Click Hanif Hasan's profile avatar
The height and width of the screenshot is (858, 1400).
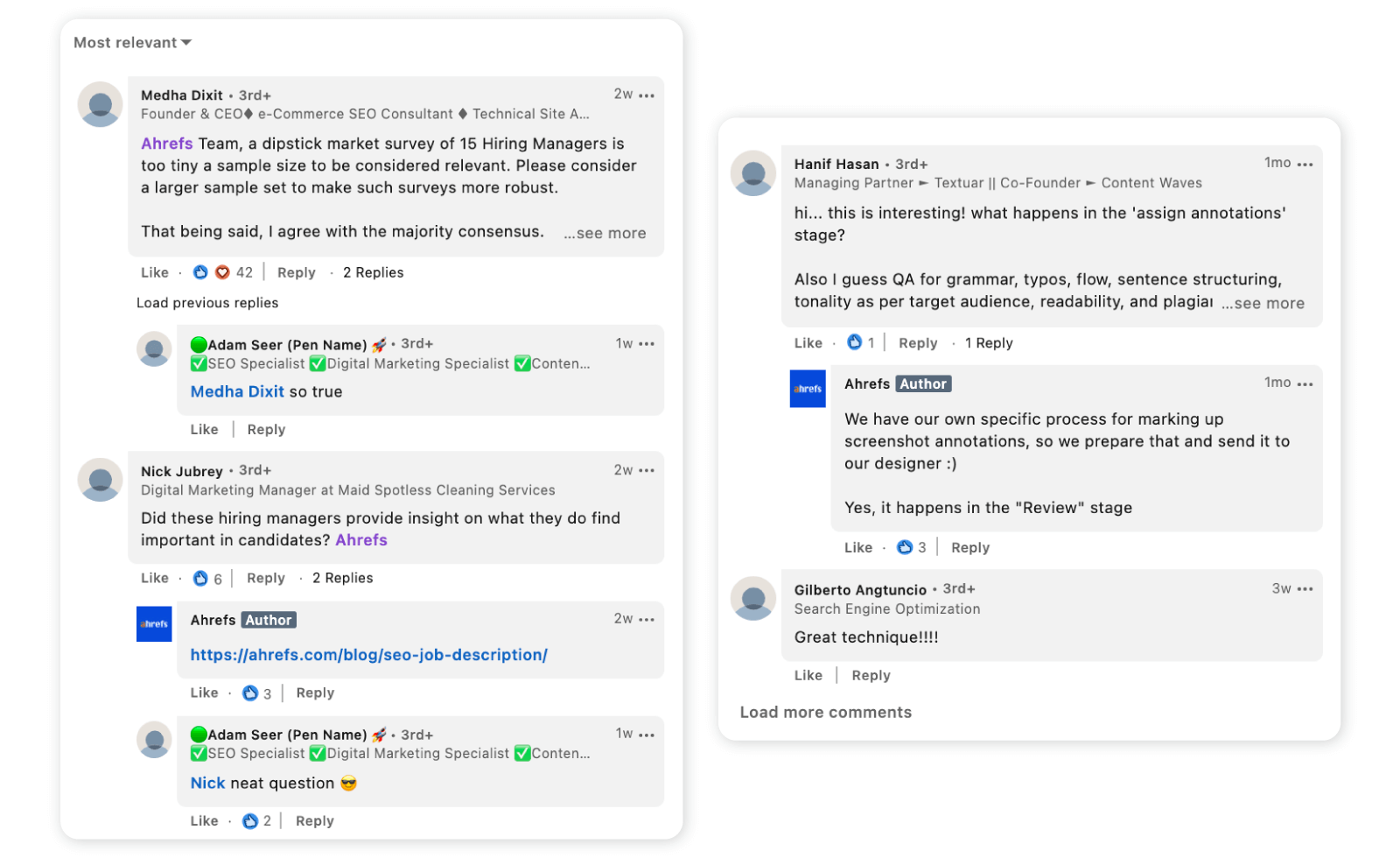pyautogui.click(x=752, y=172)
